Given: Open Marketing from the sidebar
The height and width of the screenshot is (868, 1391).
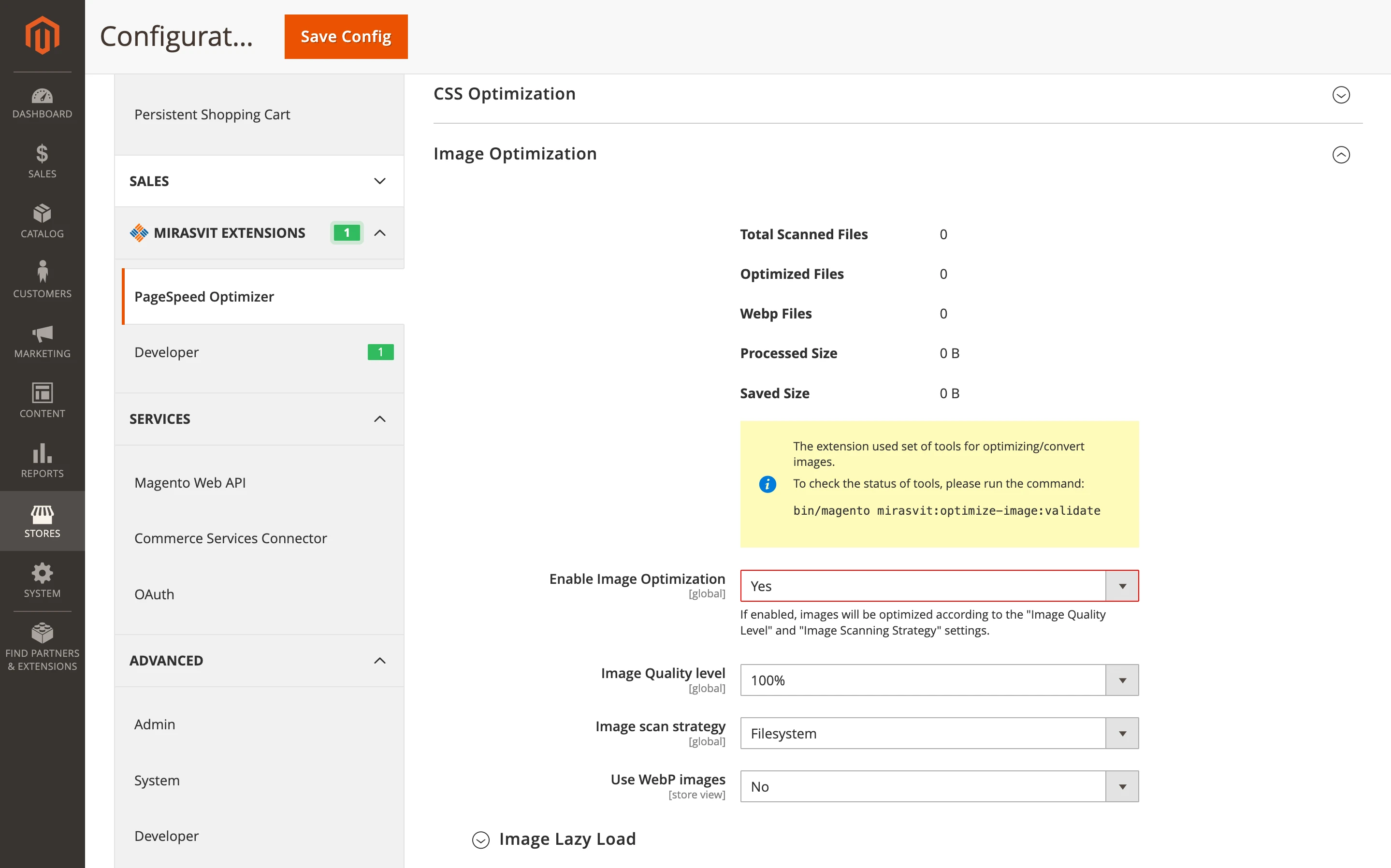Looking at the screenshot, I should coord(42,342).
